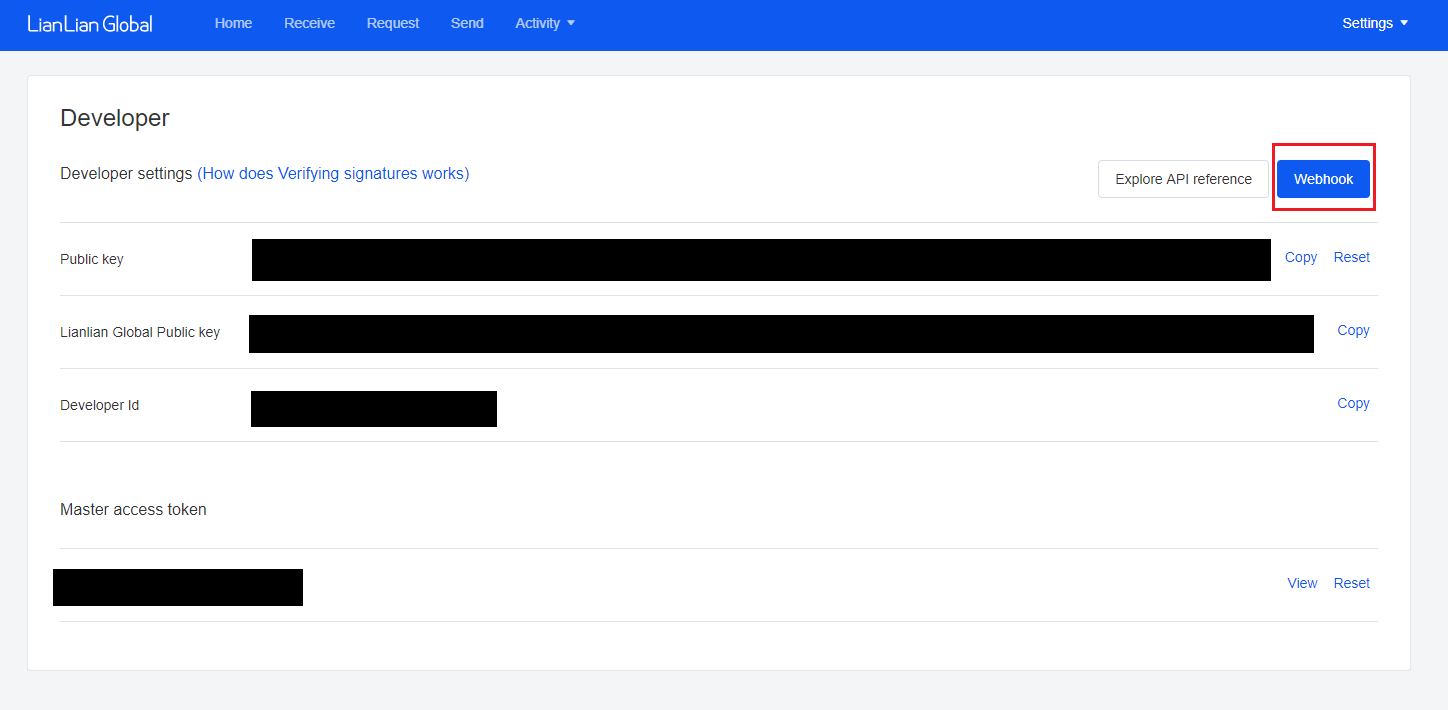Click the Explore API reference button
1448x710 pixels.
(x=1183, y=179)
